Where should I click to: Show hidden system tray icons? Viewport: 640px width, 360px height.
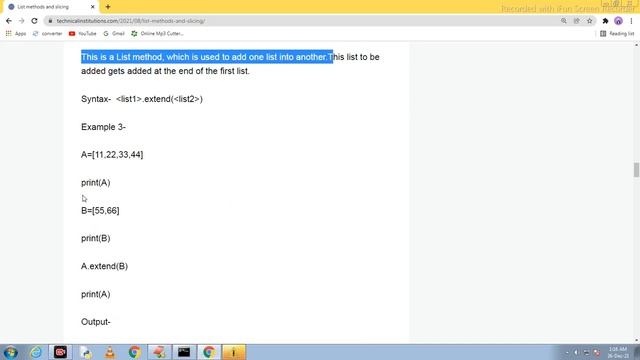[x=567, y=352]
